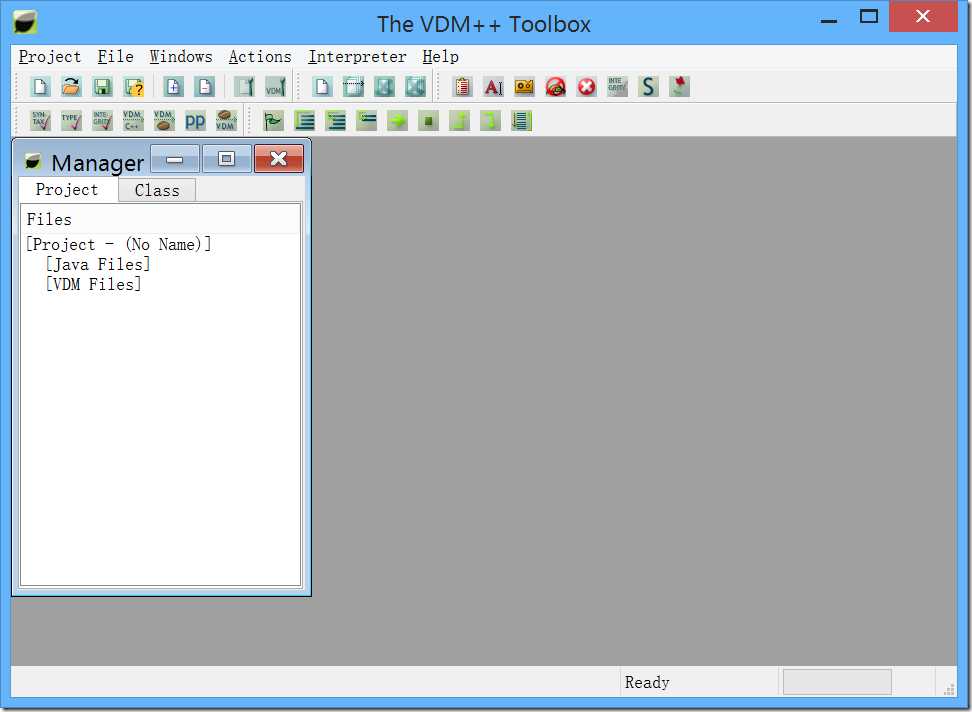This screenshot has height=712, width=972.
Task: Click the Save As question-mark floppy icon
Action: (134, 87)
